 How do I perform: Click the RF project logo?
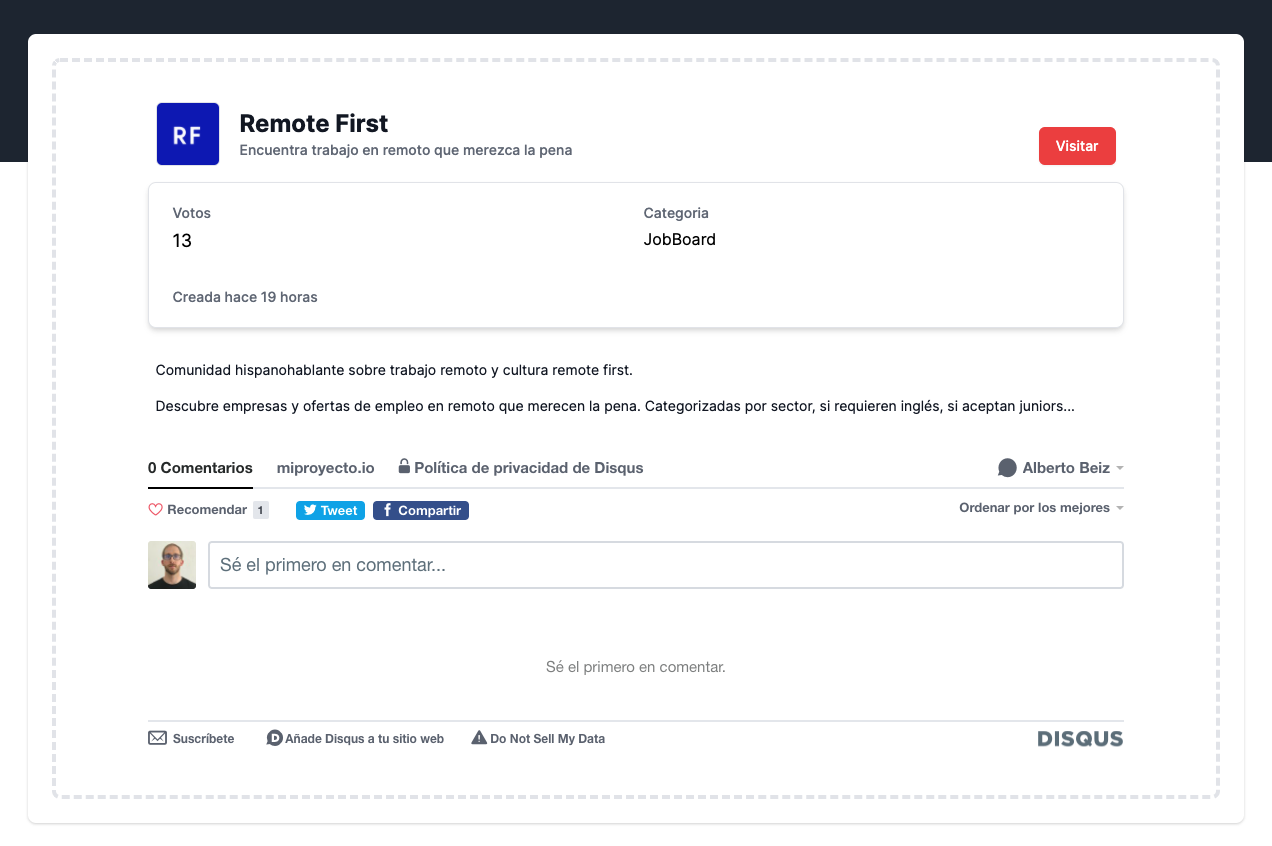tap(188, 134)
